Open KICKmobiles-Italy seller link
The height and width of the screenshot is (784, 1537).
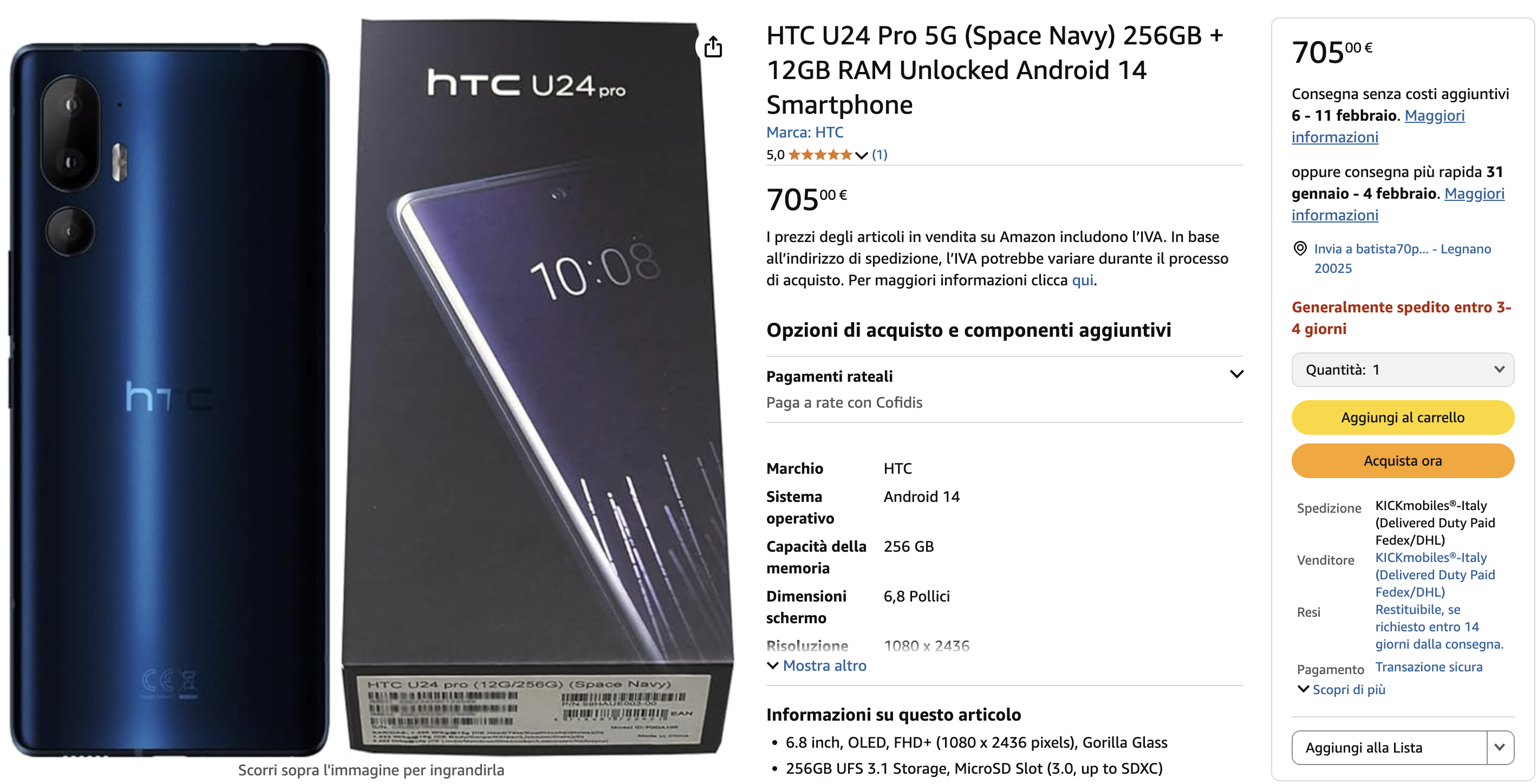(1435, 574)
